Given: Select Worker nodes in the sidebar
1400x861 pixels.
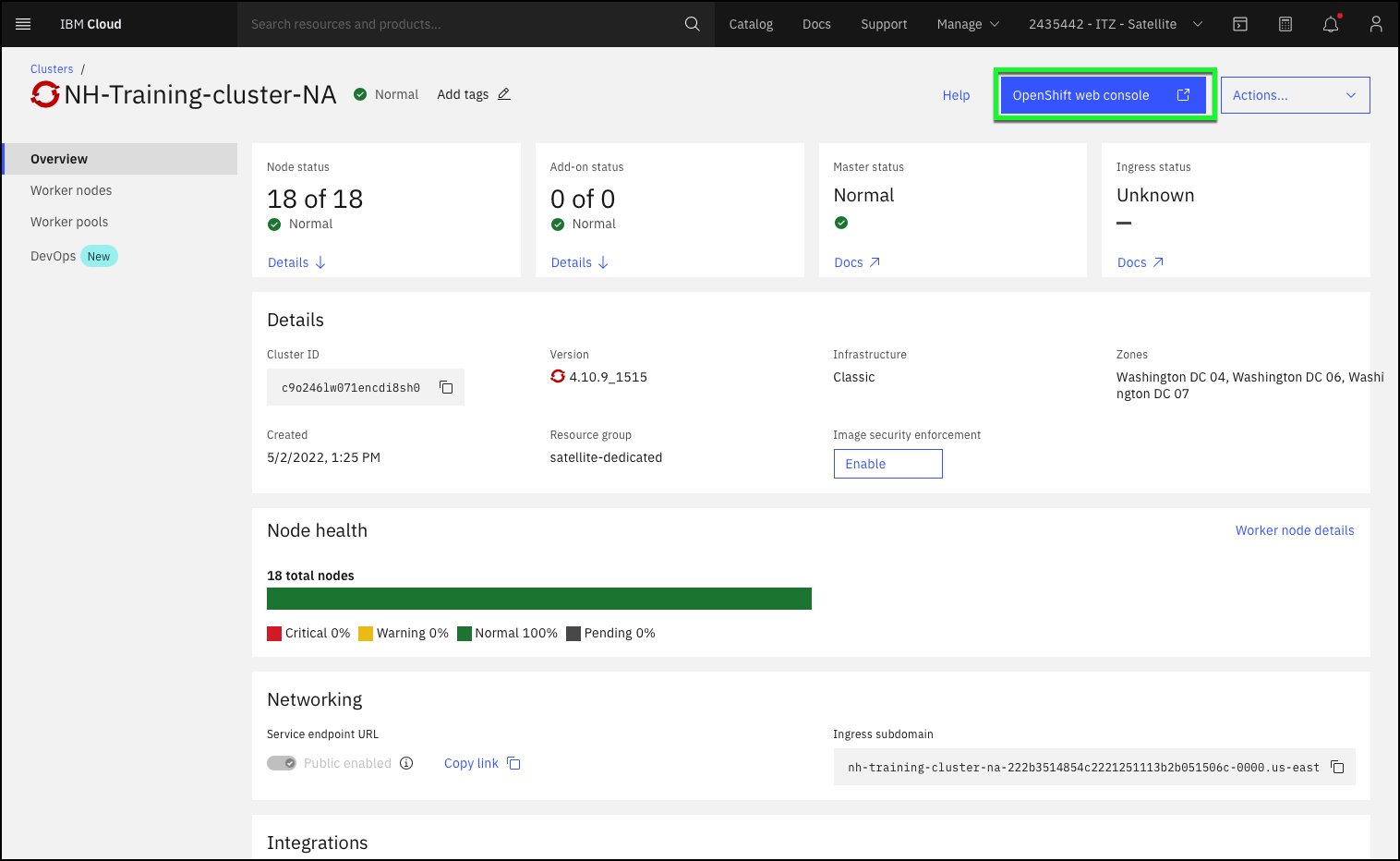Looking at the screenshot, I should [x=71, y=190].
